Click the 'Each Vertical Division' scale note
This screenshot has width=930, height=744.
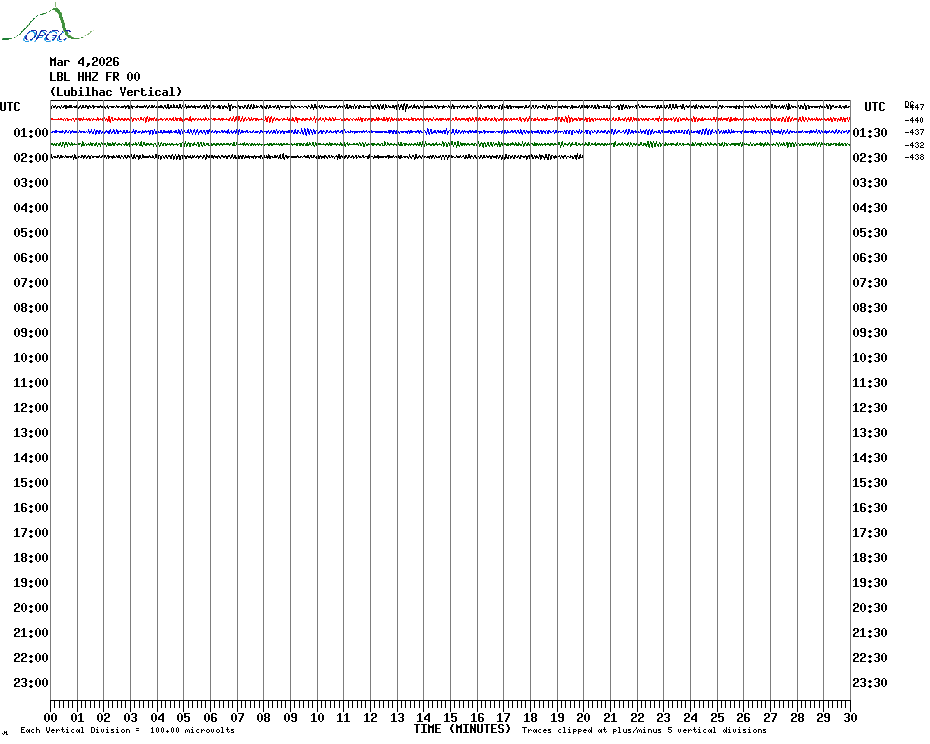pos(127,731)
